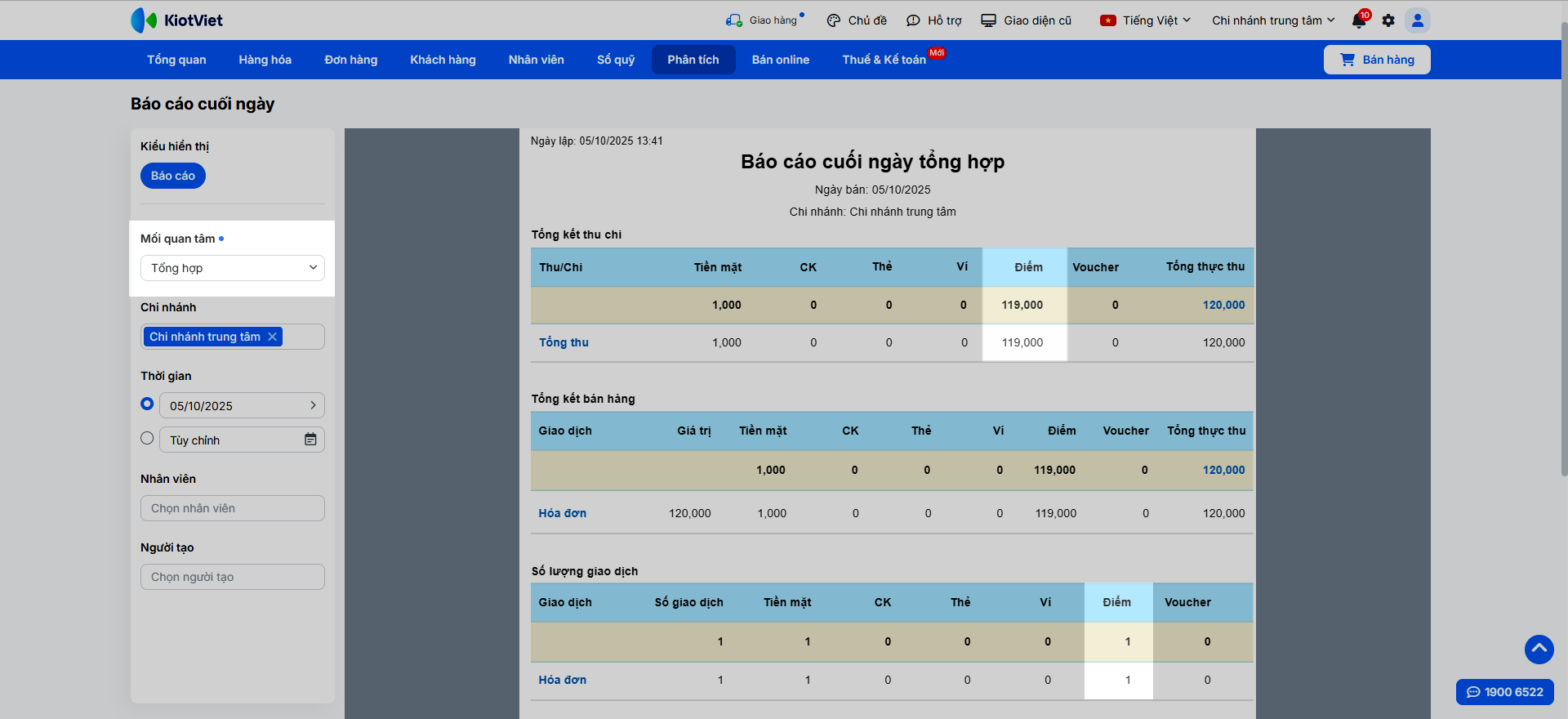Image resolution: width=1568 pixels, height=719 pixels.
Task: Remove the Chi nhánh trung tâm tag
Action: coord(273,337)
